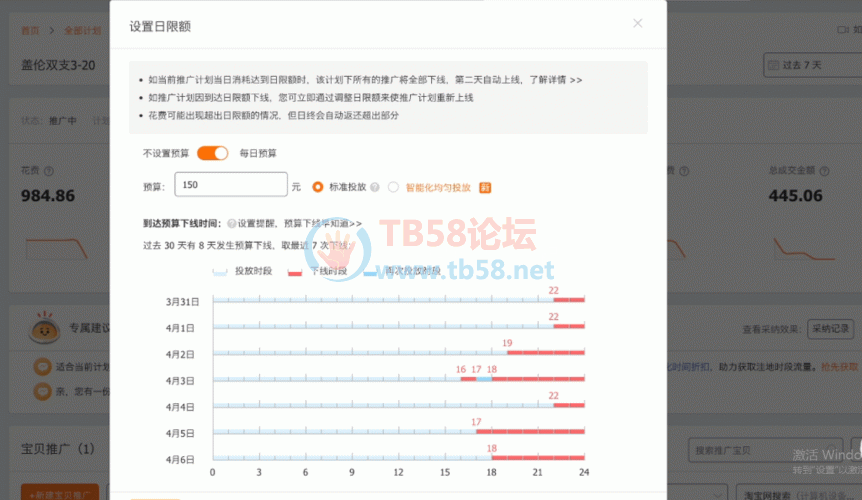Select the 标准投放 radio option
Viewport: 862px width, 500px height.
point(318,187)
